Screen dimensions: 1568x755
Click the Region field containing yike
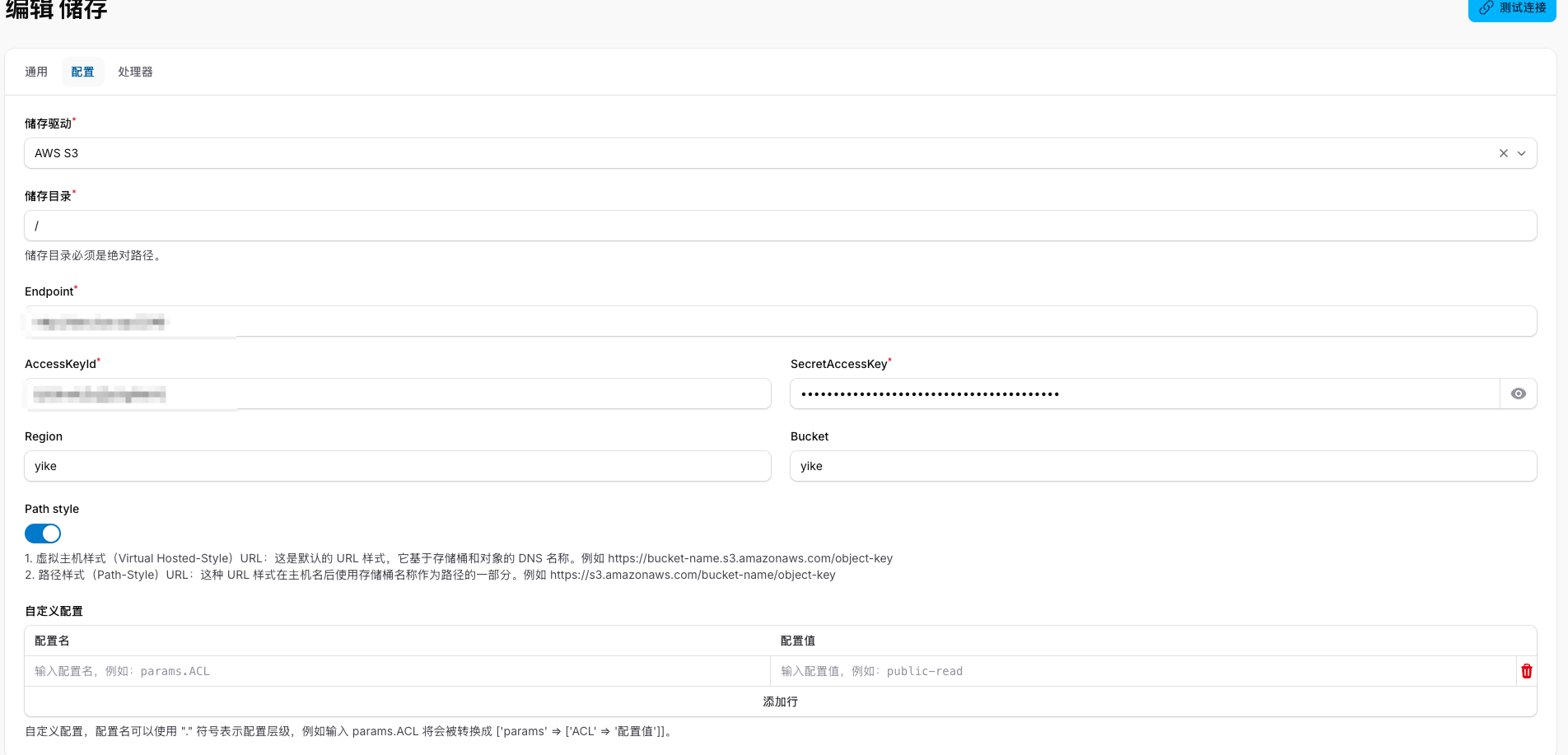pyautogui.click(x=398, y=466)
